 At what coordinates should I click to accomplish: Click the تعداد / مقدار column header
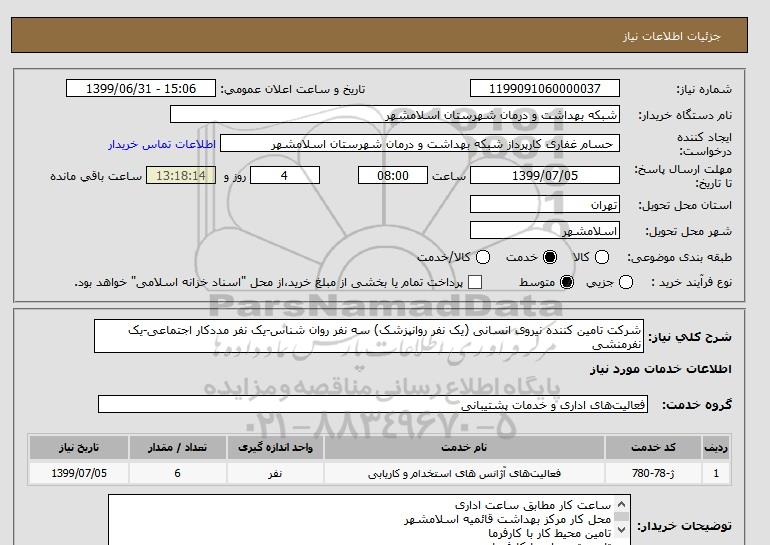point(177,447)
